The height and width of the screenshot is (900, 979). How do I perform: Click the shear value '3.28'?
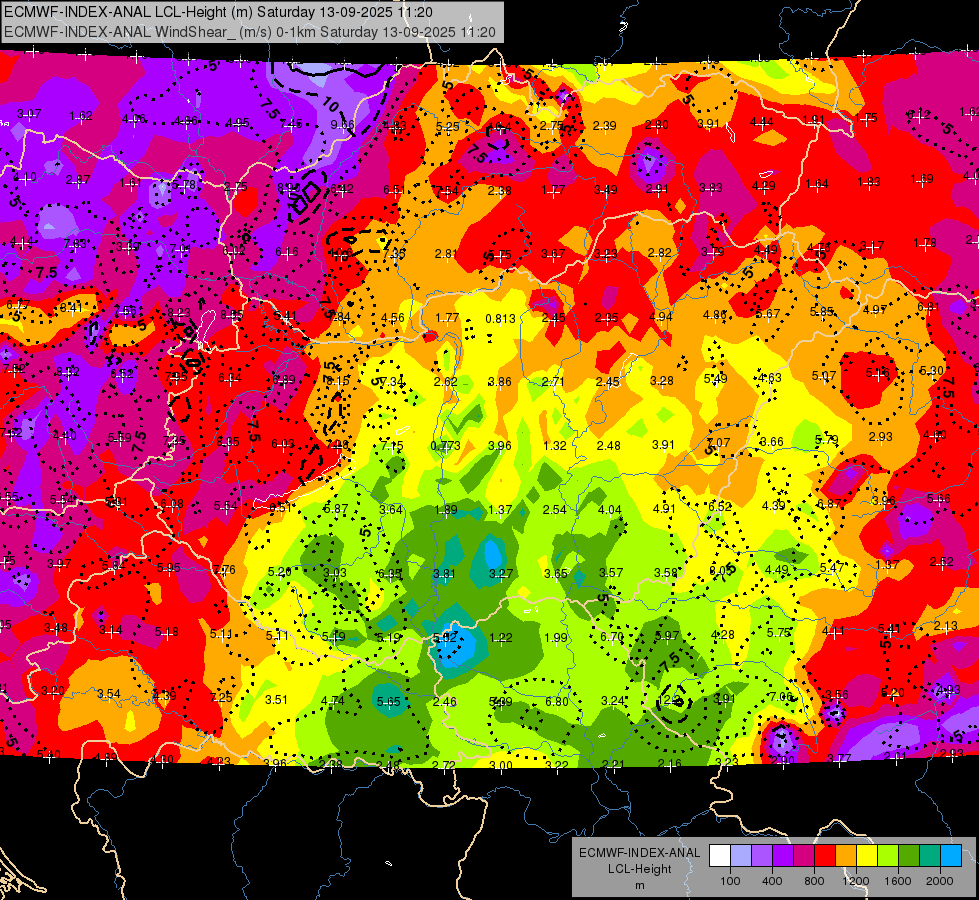pyautogui.click(x=662, y=380)
